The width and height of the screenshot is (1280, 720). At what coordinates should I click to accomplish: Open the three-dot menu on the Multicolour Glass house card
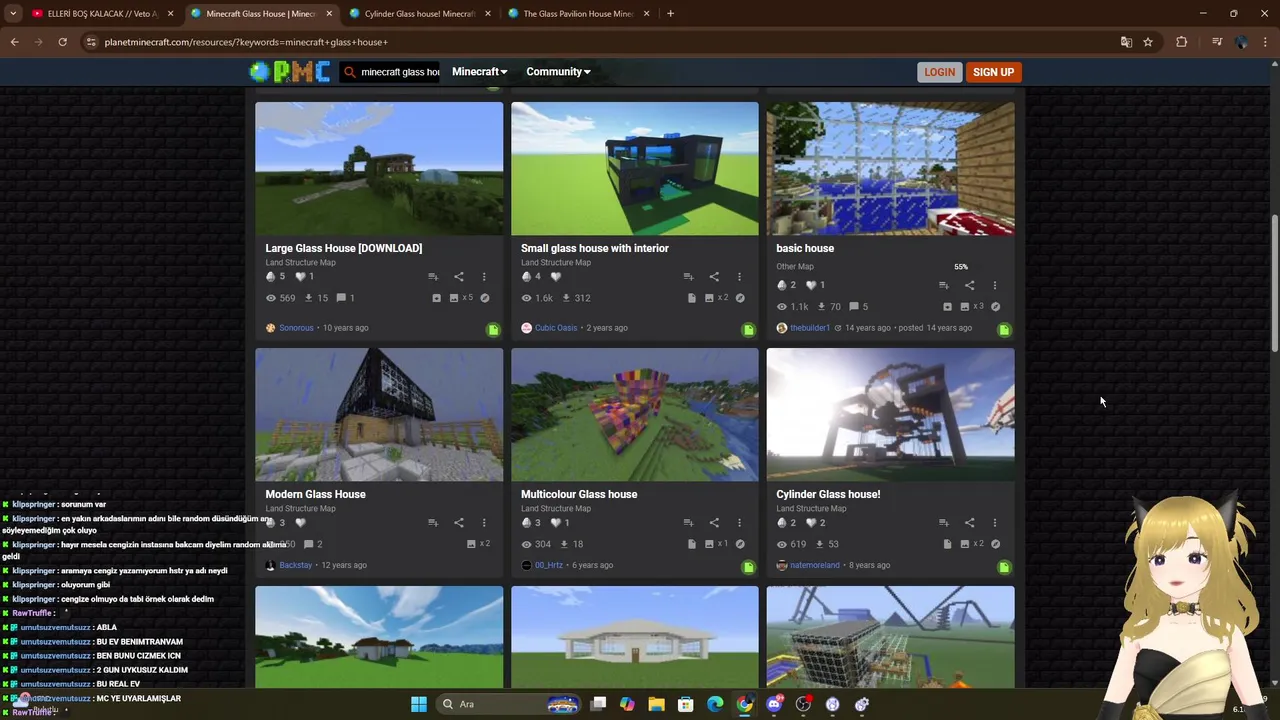click(739, 523)
